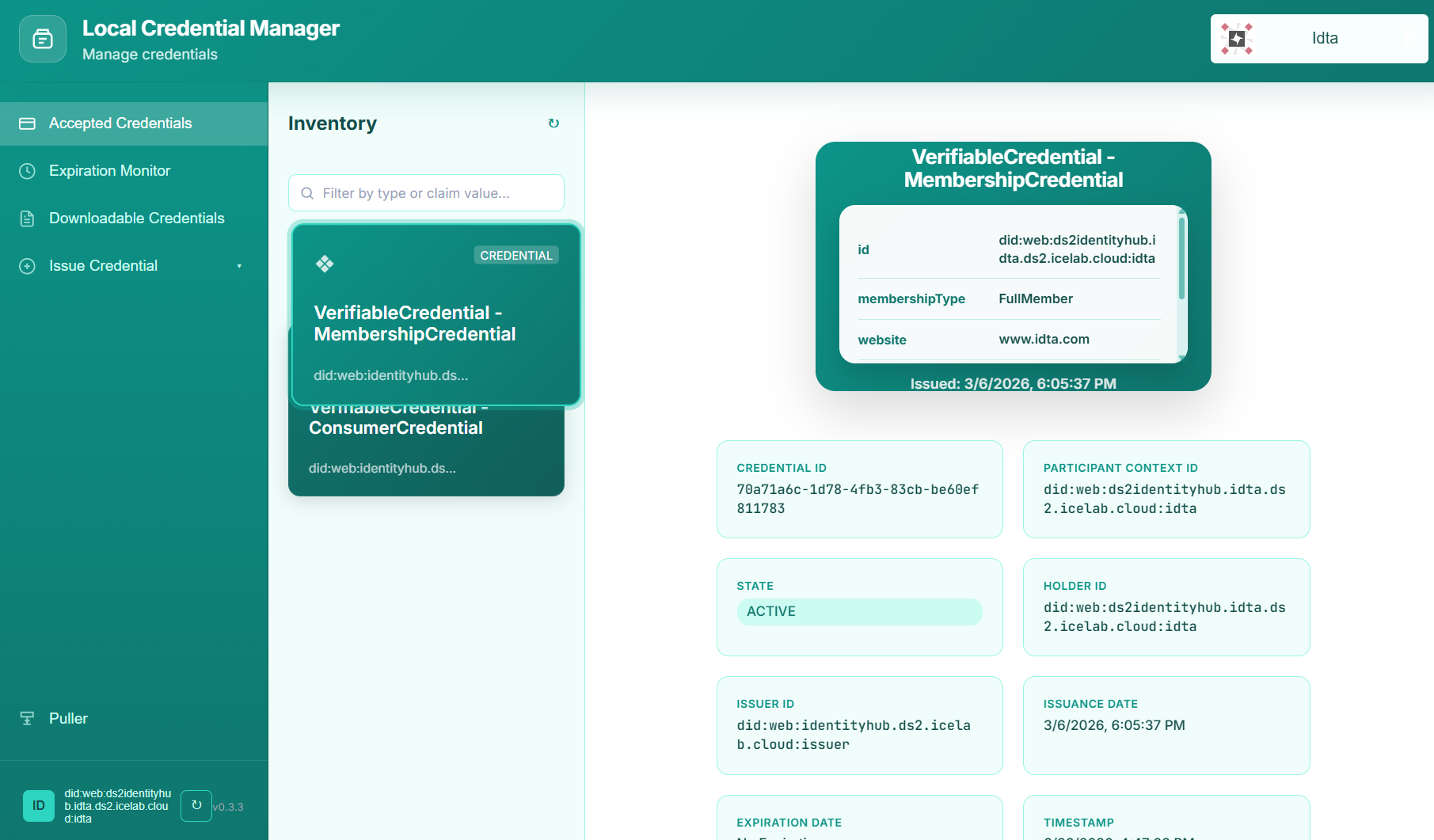Viewport: 1434px width, 840px height.
Task: Click the Puller icon in sidebar
Action: pyautogui.click(x=27, y=718)
